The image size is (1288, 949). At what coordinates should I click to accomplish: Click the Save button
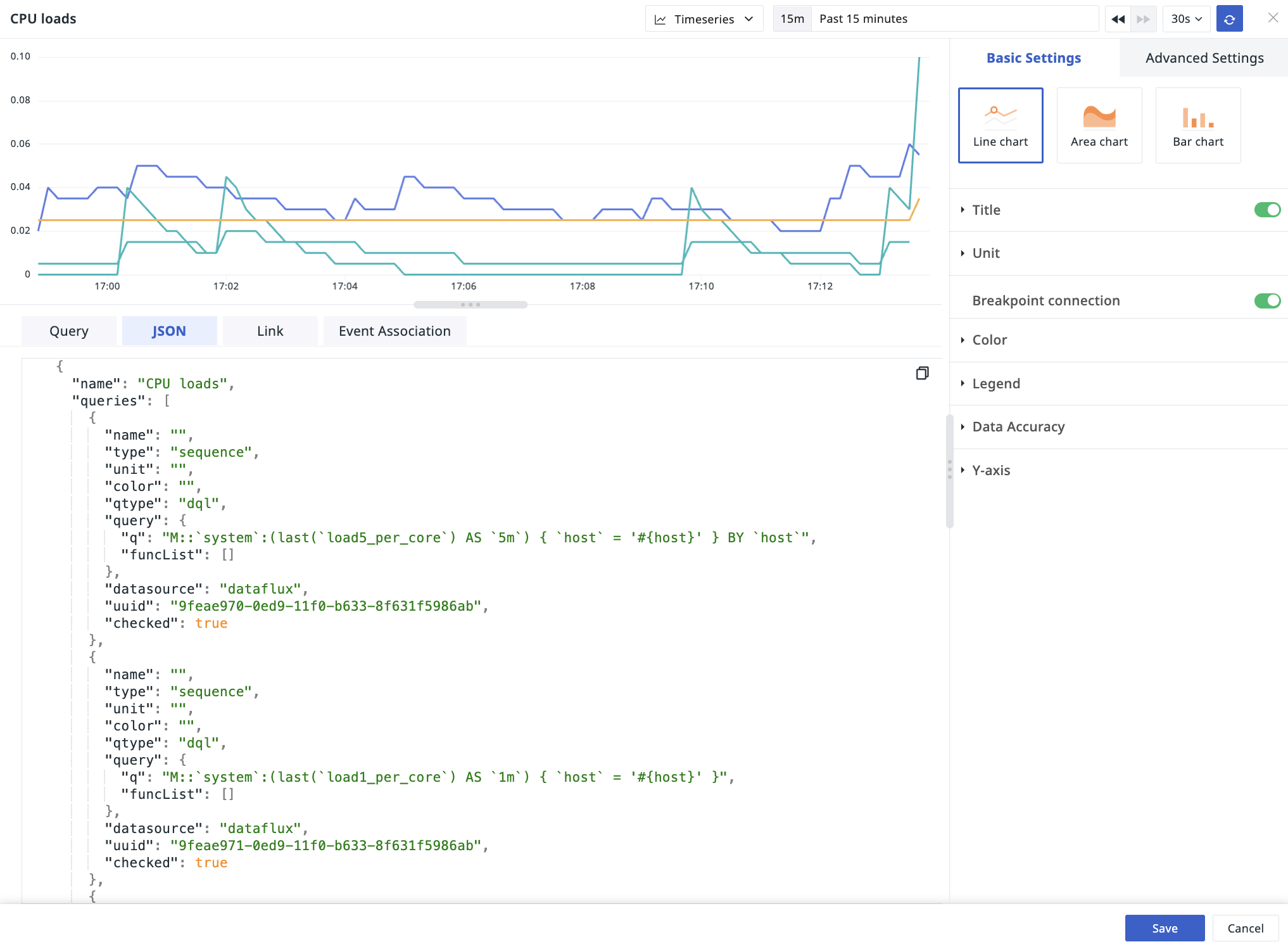point(1164,928)
